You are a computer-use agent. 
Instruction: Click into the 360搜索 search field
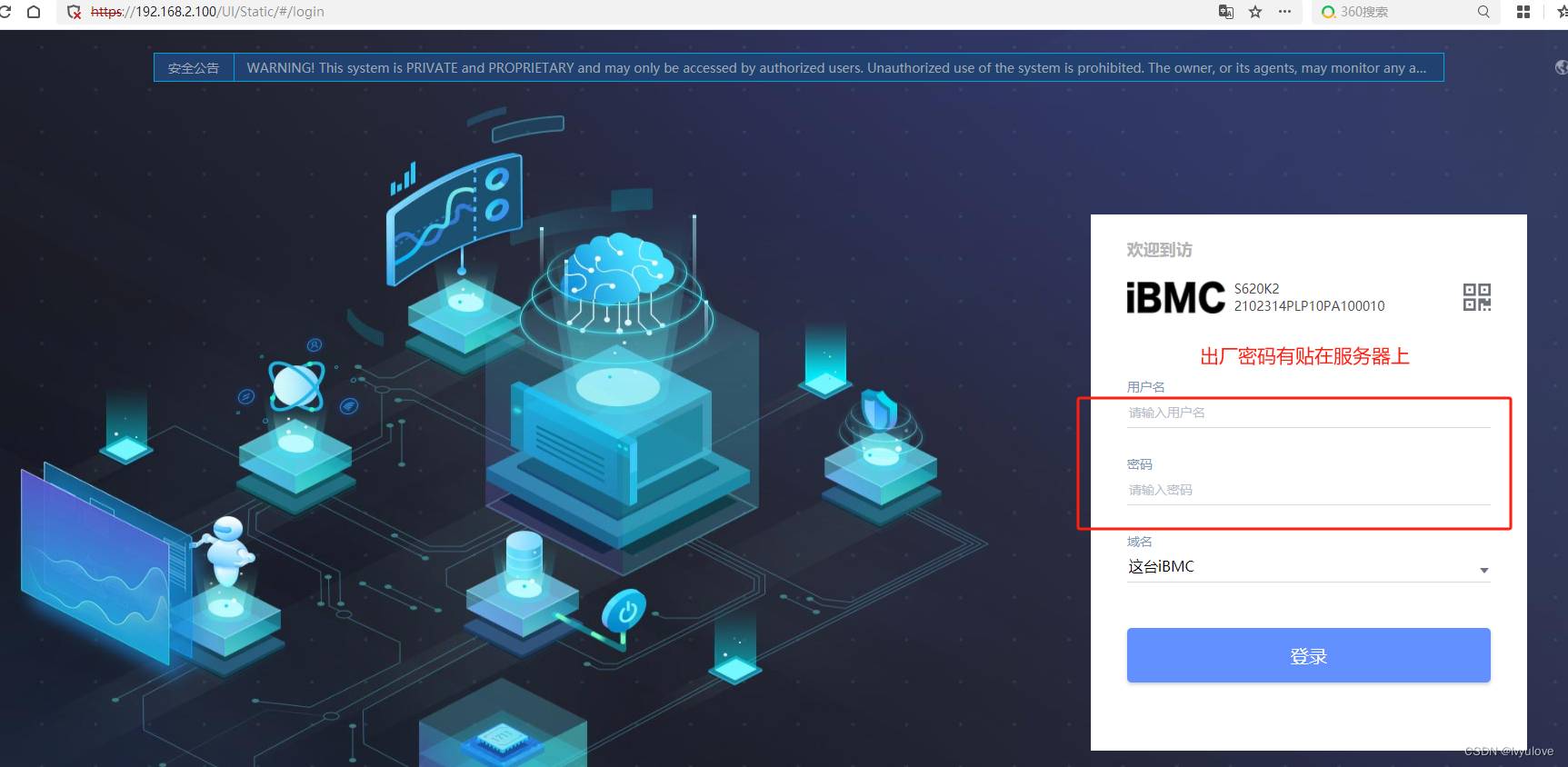coord(1400,12)
